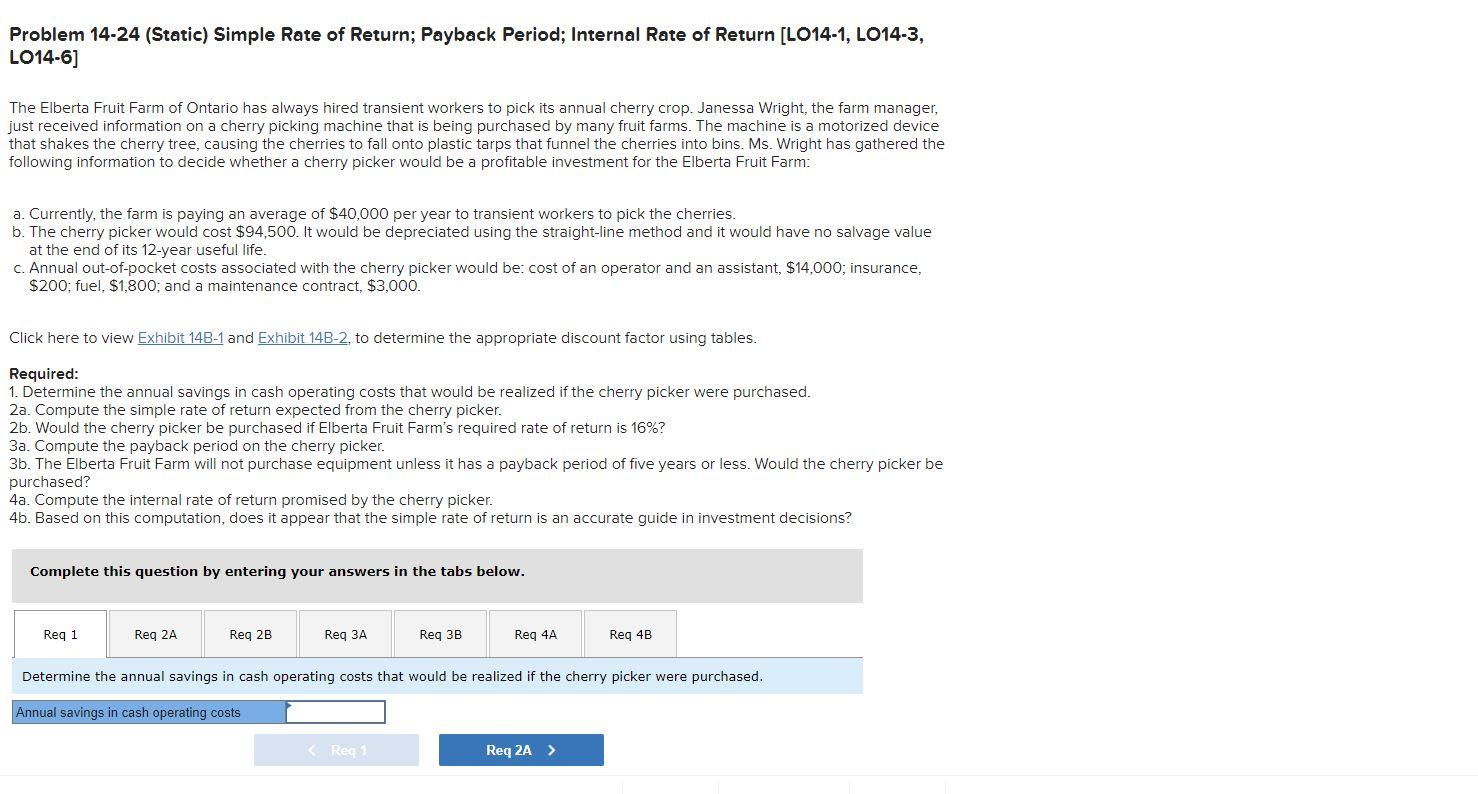The image size is (1478, 794).
Task: Click the first empty table cell at bottom
Action: tap(670, 787)
